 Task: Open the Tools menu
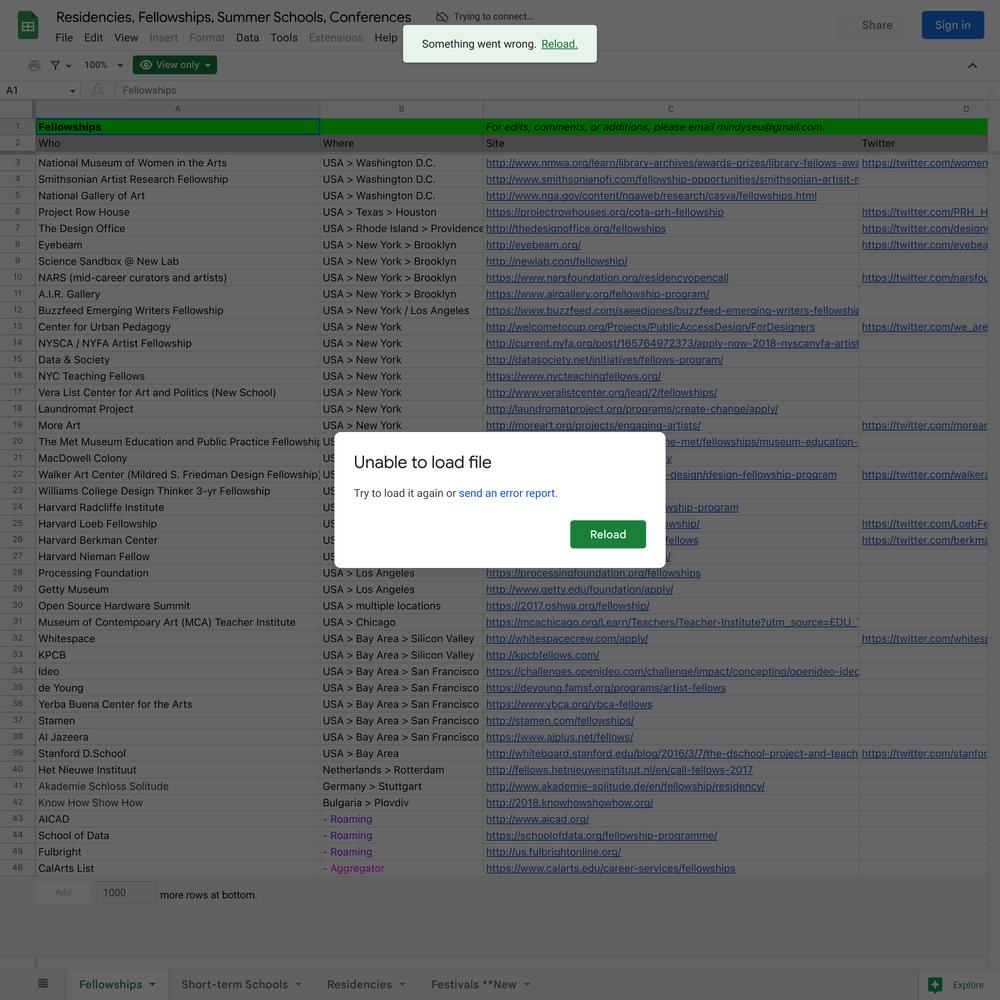point(284,38)
